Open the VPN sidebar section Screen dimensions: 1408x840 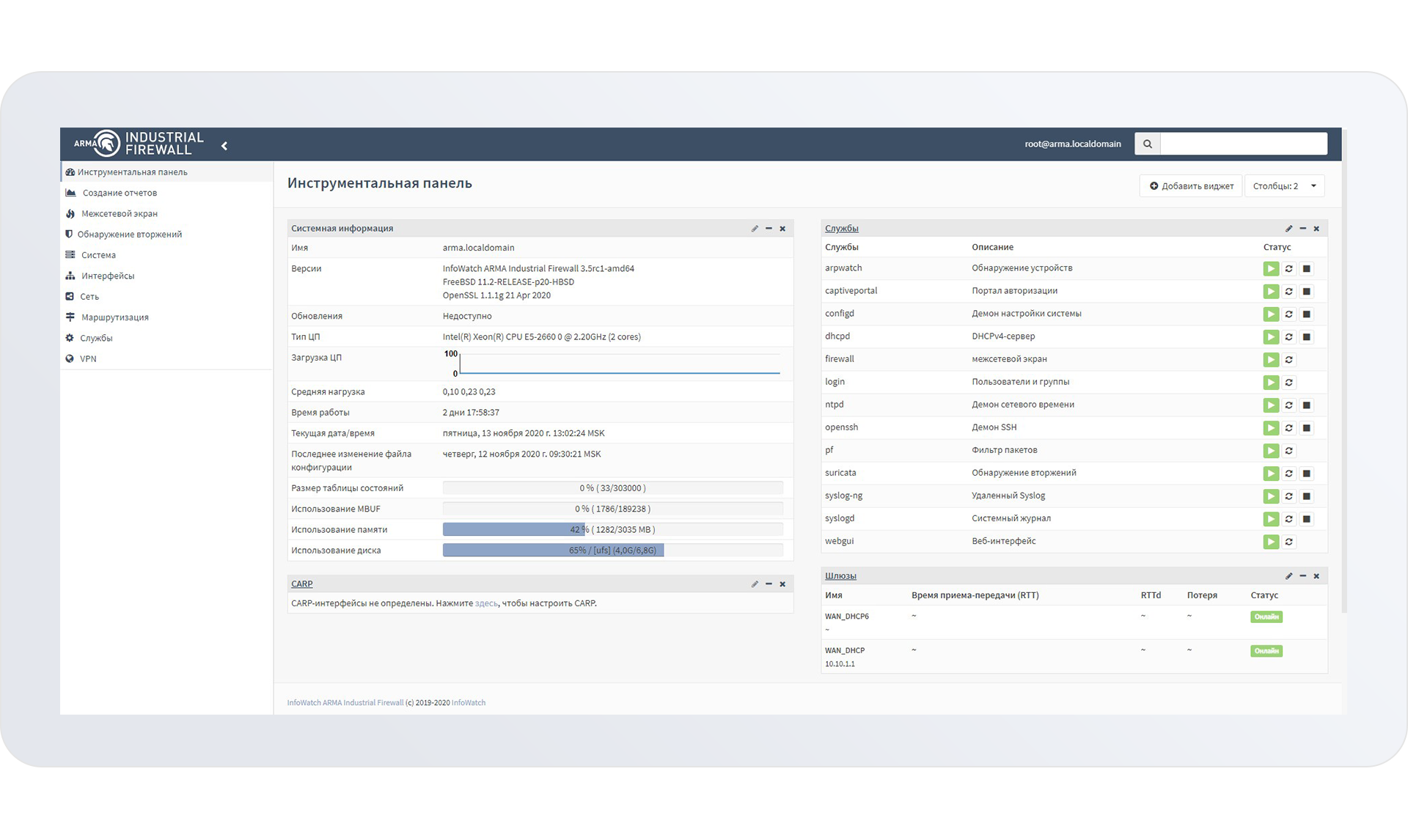[88, 359]
